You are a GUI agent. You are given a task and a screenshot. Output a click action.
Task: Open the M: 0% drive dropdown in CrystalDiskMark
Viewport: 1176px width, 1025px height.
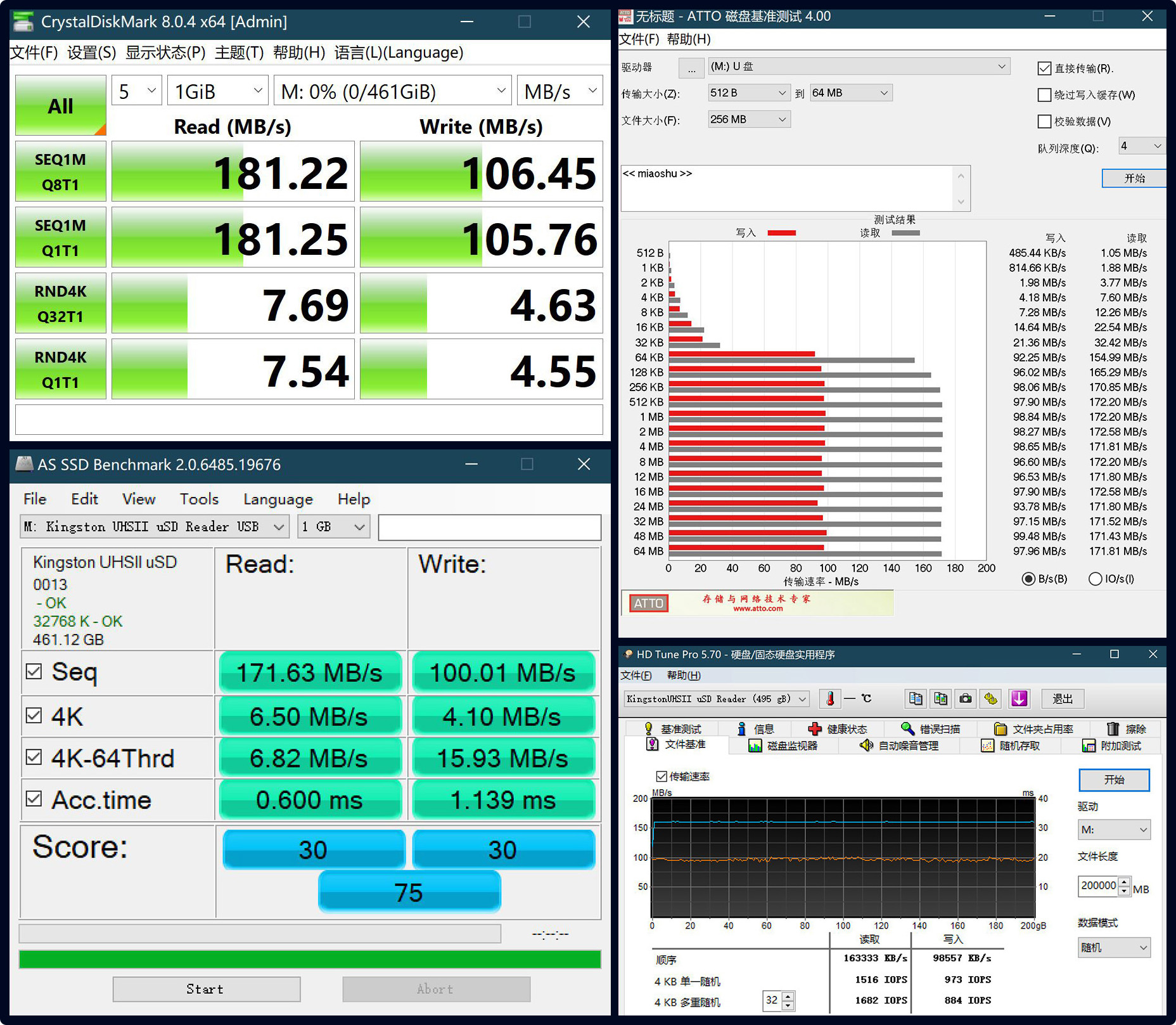coord(393,92)
